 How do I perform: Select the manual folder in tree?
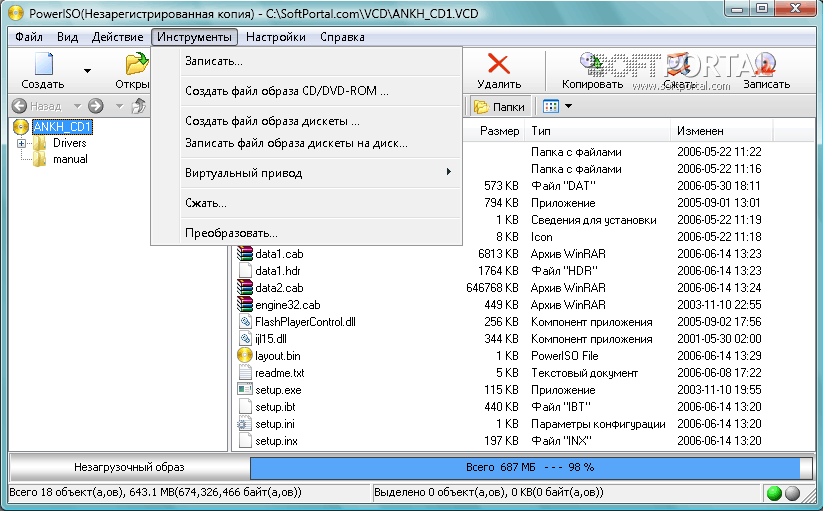(x=70, y=159)
